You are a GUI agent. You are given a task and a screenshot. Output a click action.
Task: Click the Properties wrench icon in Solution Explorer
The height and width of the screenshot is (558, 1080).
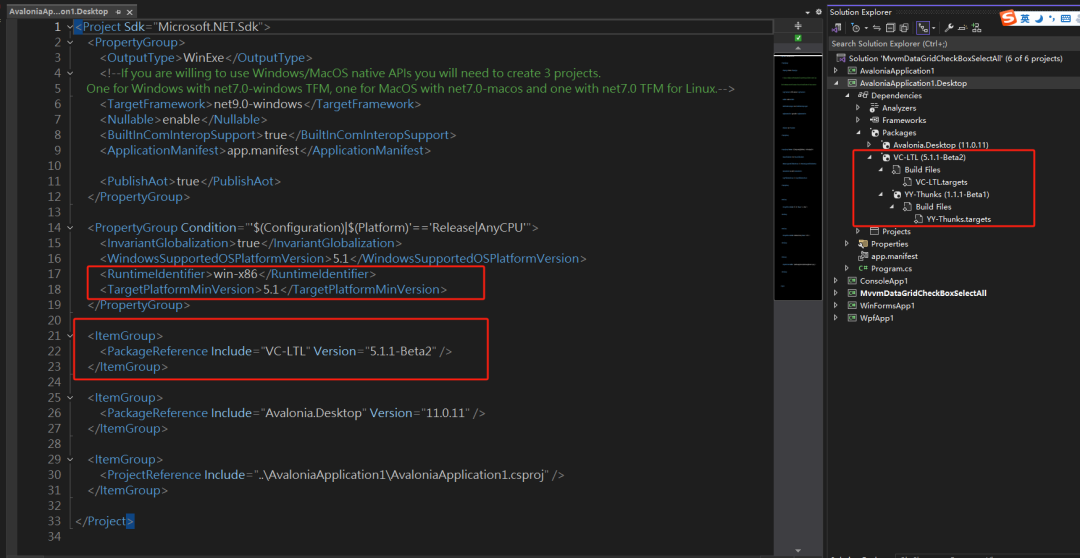point(948,28)
